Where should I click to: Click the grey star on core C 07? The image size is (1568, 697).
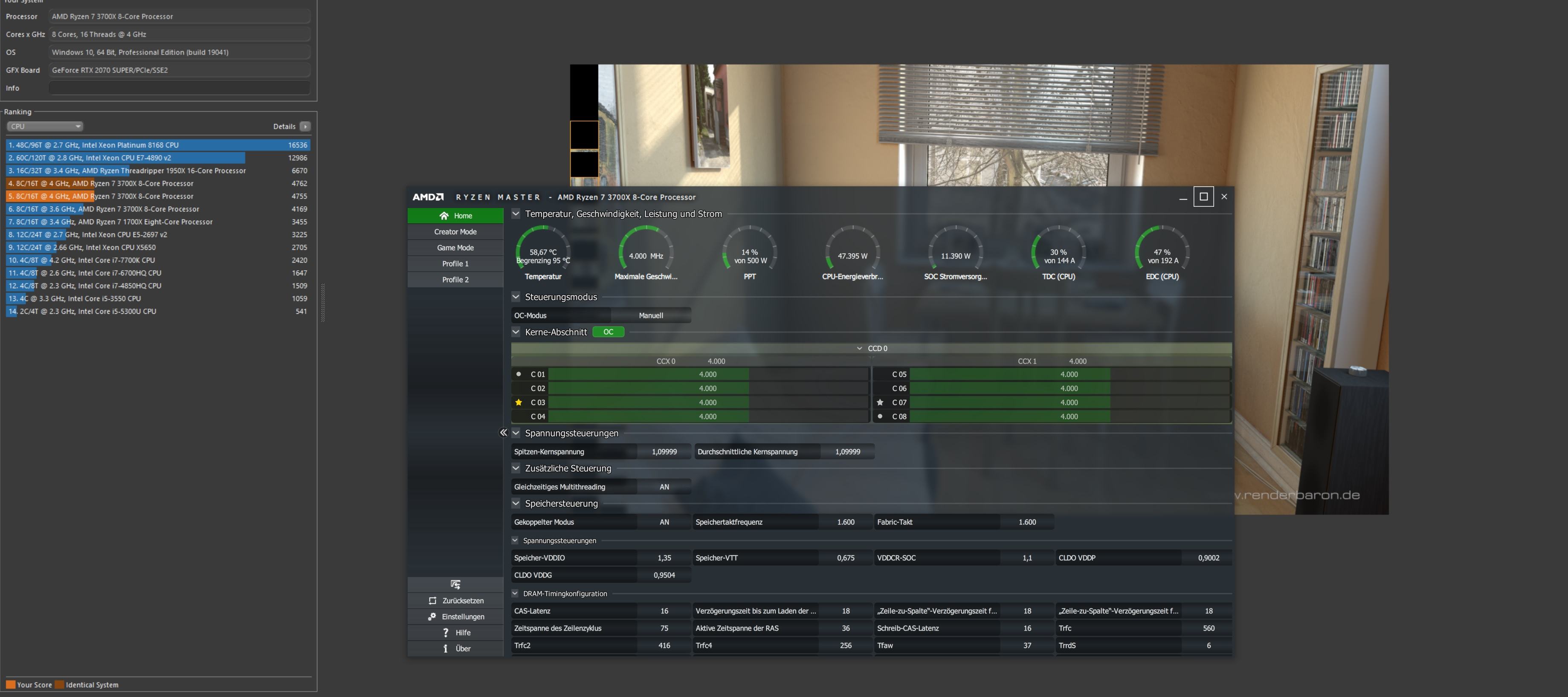tap(880, 402)
